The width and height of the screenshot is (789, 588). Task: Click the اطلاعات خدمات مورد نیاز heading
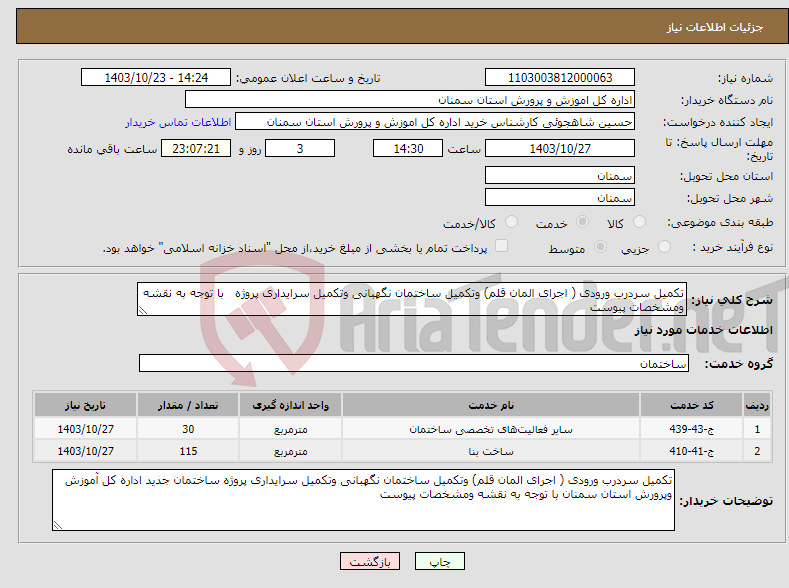pos(703,330)
